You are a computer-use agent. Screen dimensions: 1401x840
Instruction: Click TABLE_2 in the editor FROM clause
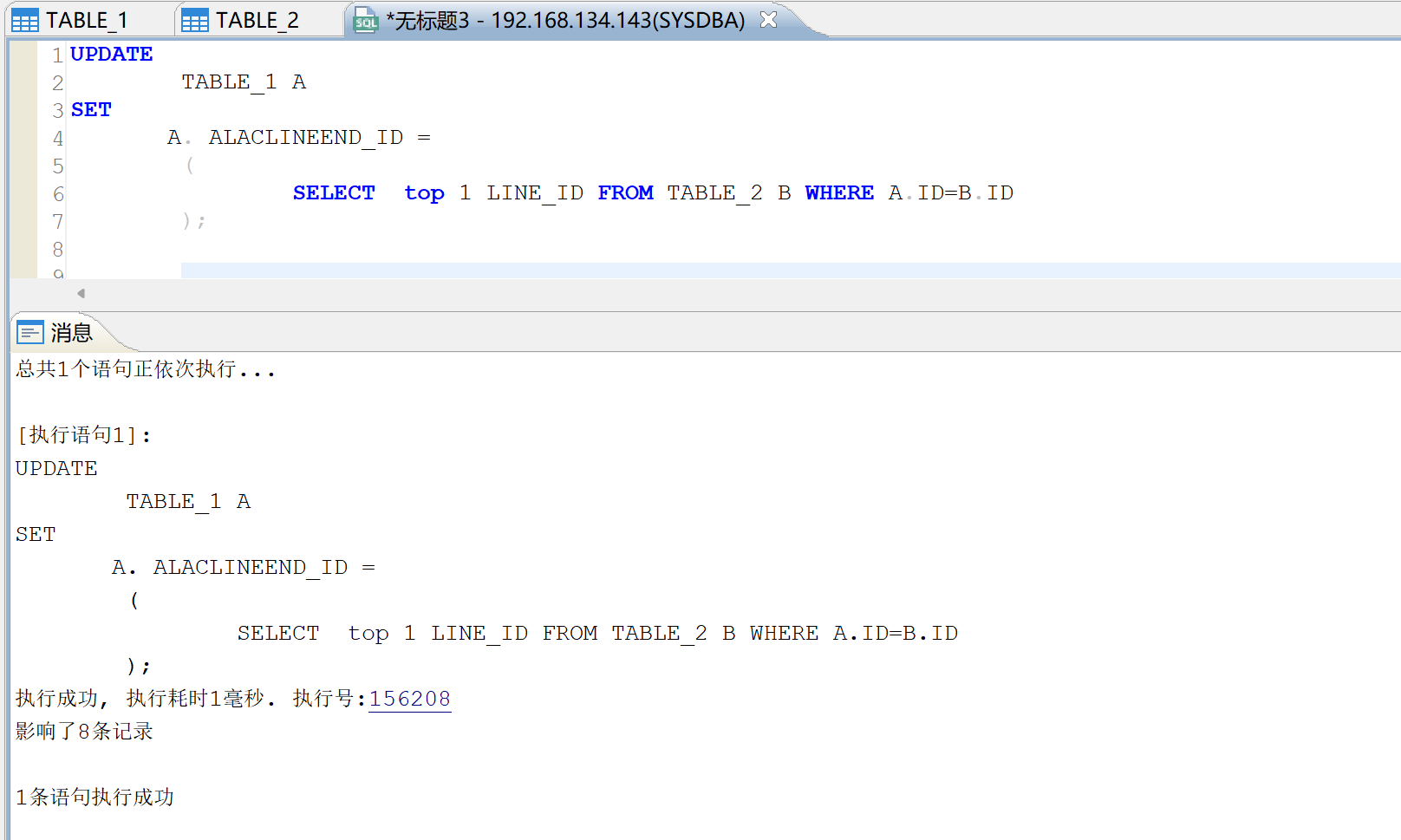tap(715, 193)
